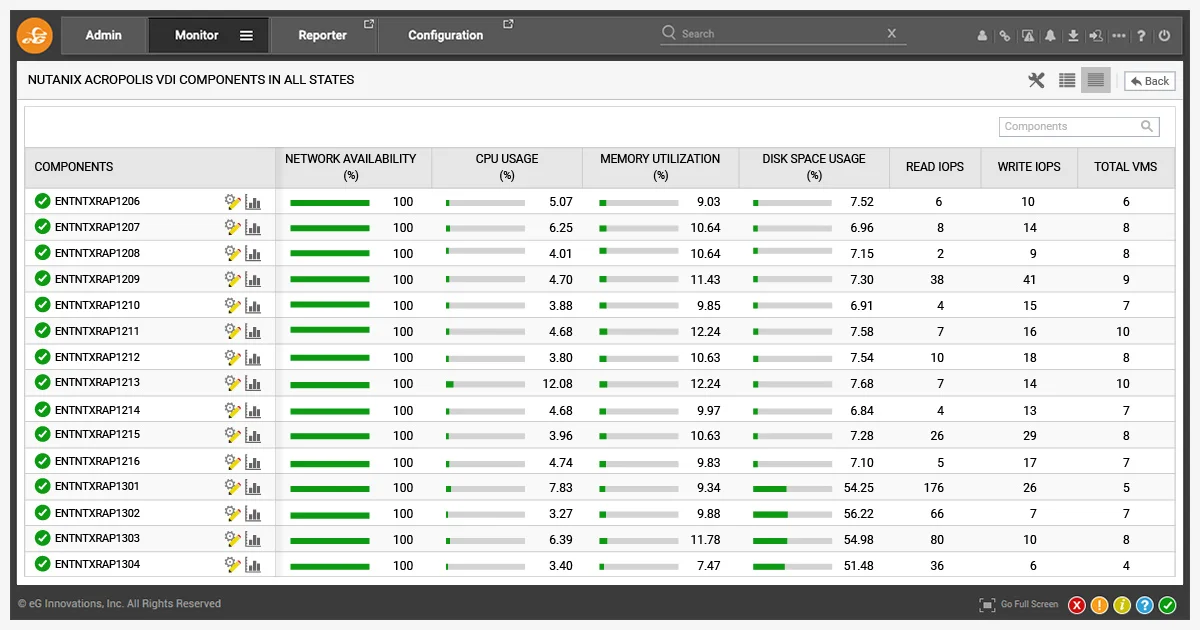1200x630 pixels.
Task: Click Go Full Screen link
Action: click(1019, 605)
